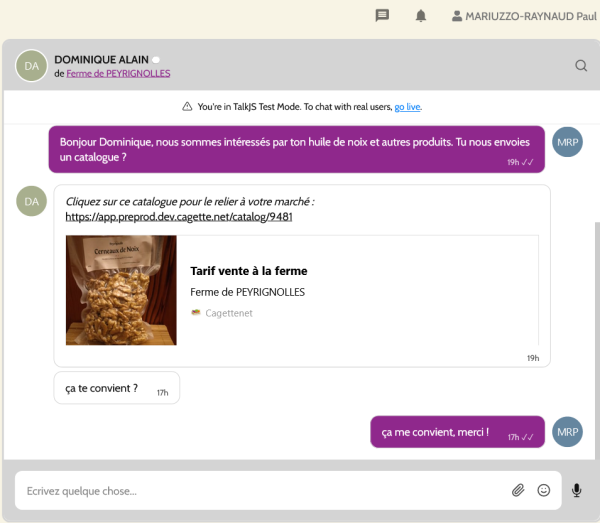This screenshot has width=600, height=523.
Task: Start voice recording with the microphone icon
Action: [577, 490]
